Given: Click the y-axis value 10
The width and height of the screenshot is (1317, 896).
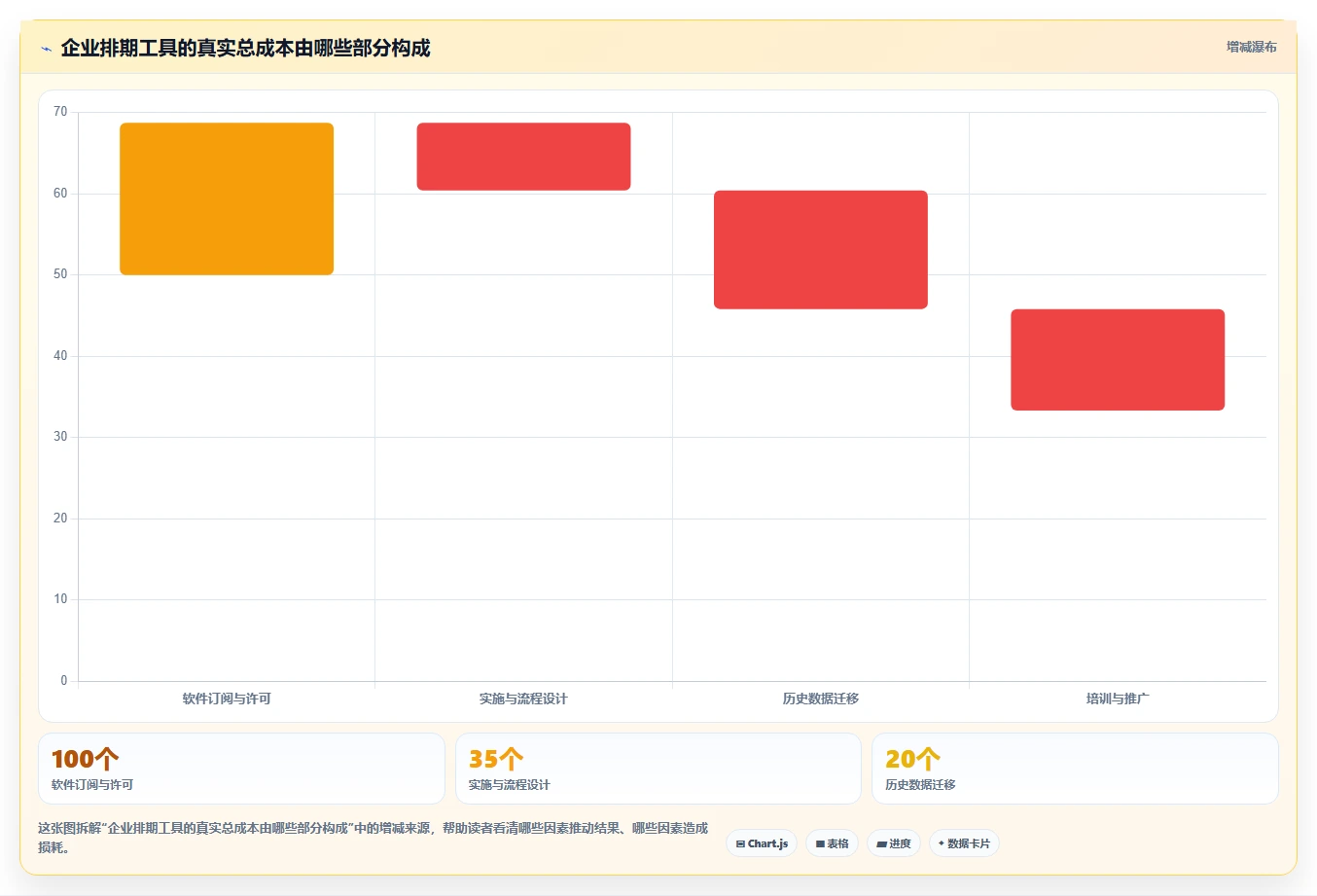Looking at the screenshot, I should pyautogui.click(x=60, y=599).
